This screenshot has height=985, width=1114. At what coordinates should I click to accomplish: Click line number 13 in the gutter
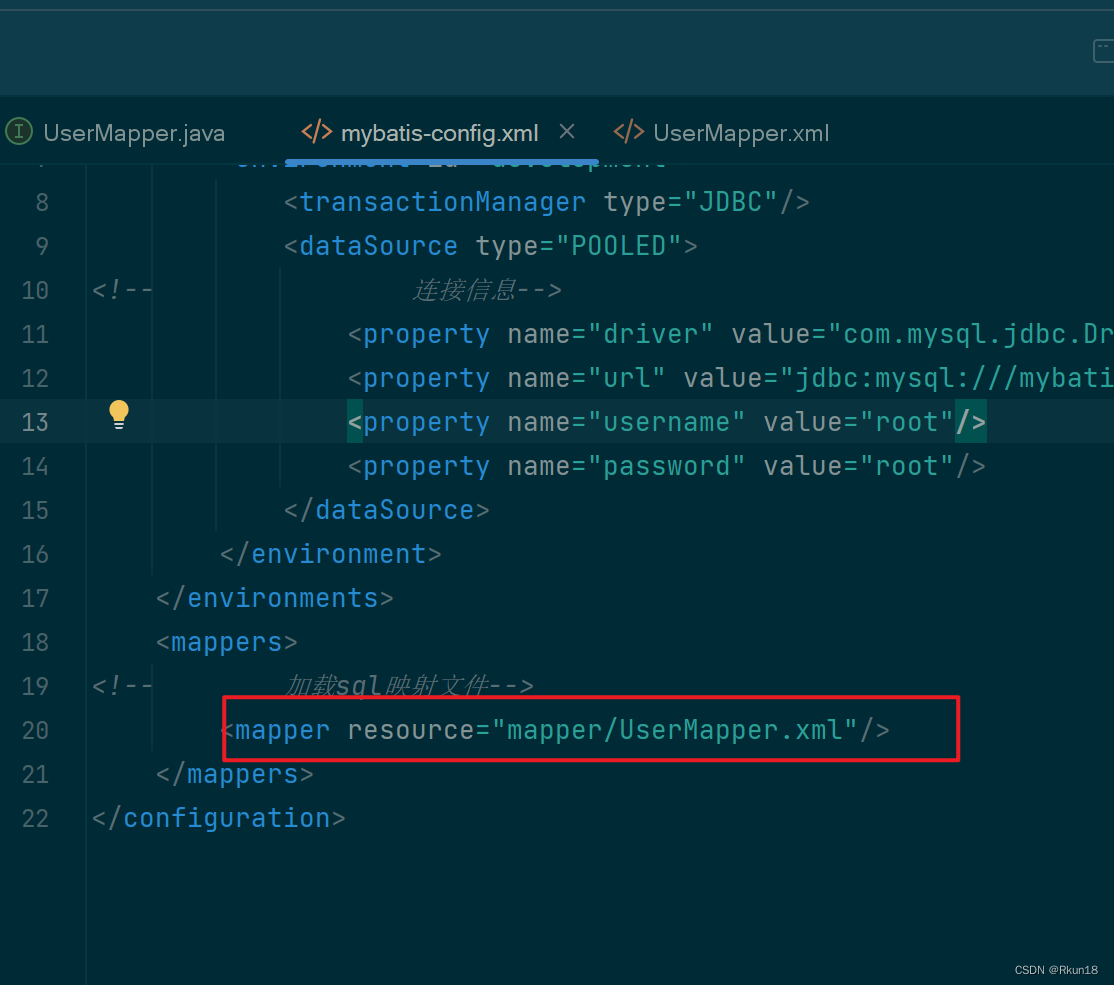pyautogui.click(x=35, y=422)
